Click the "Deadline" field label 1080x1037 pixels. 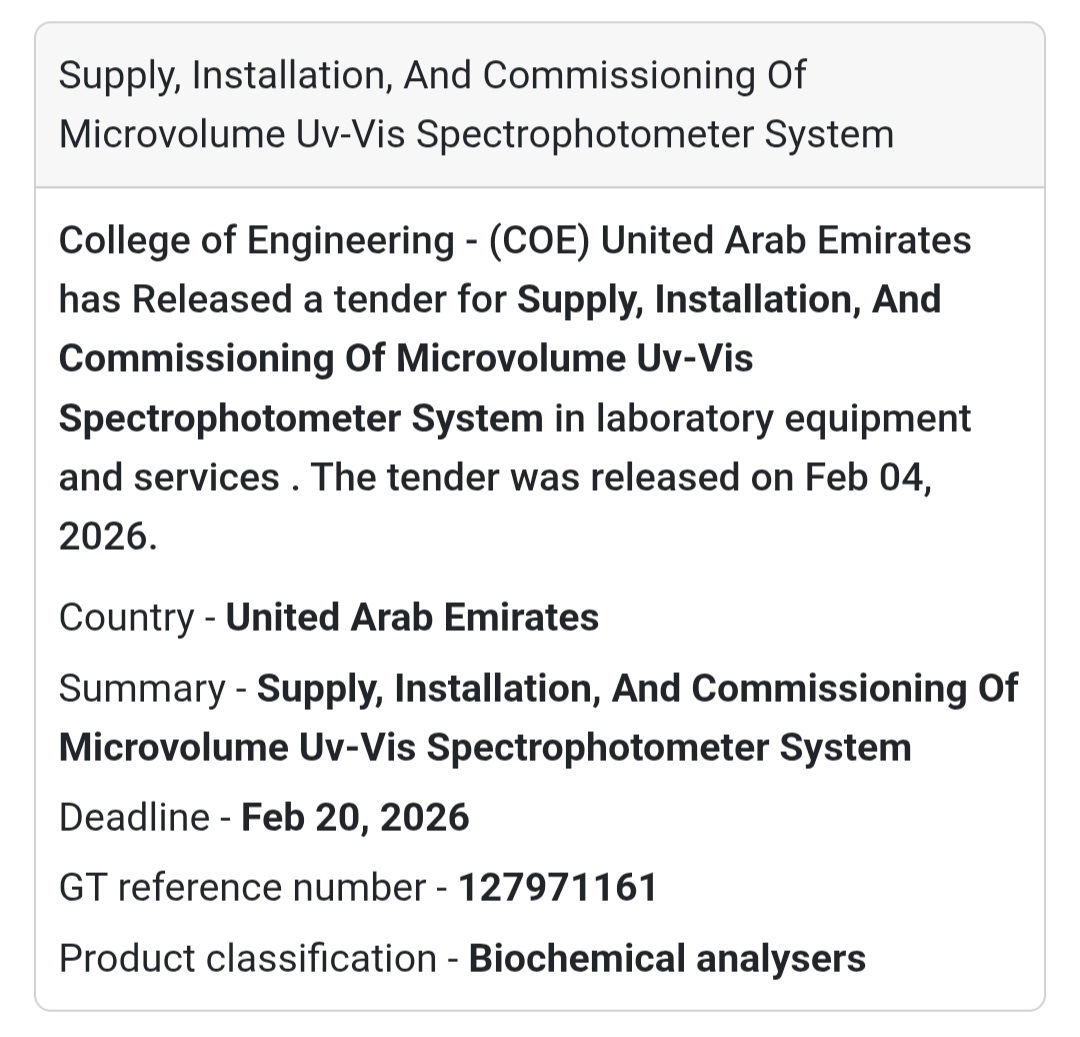pos(134,818)
